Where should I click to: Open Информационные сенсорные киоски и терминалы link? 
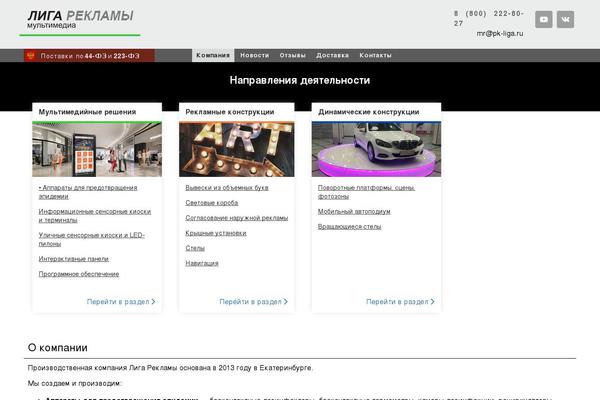click(x=95, y=216)
